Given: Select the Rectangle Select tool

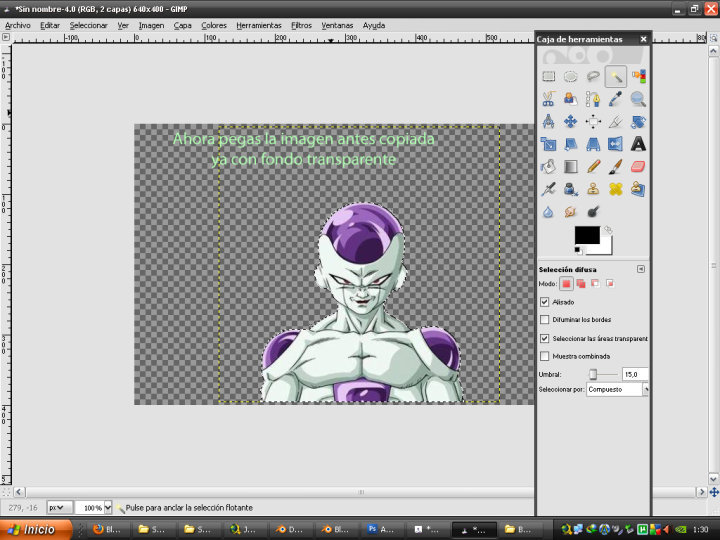Looking at the screenshot, I should [x=548, y=76].
